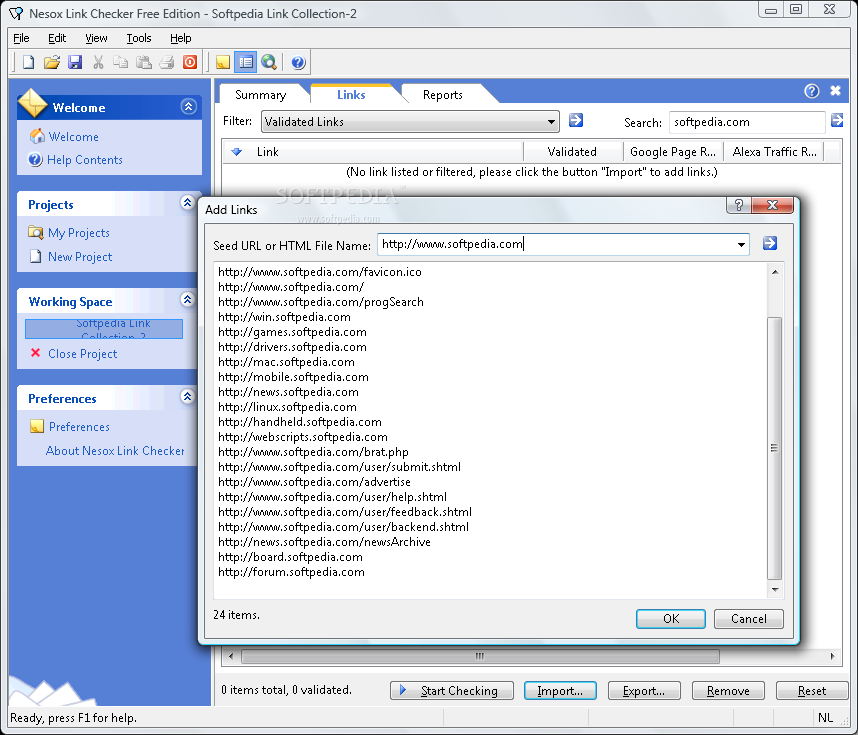Click the My Projects folder icon
This screenshot has height=735, width=858.
[x=36, y=233]
